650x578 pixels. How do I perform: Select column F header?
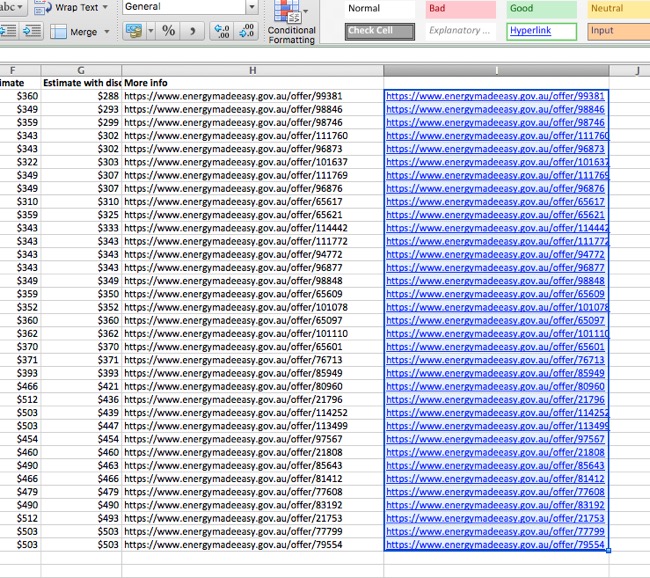(20, 70)
